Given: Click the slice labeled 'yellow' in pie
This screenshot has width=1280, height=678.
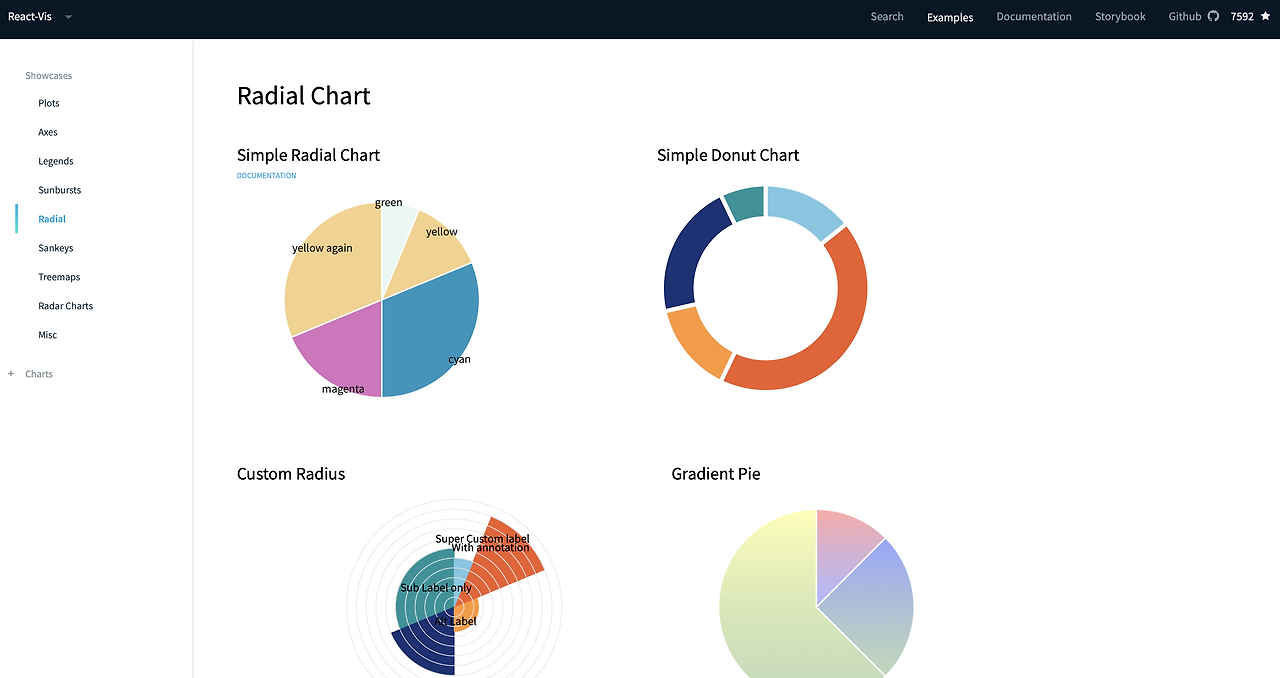Looking at the screenshot, I should pos(432,250).
